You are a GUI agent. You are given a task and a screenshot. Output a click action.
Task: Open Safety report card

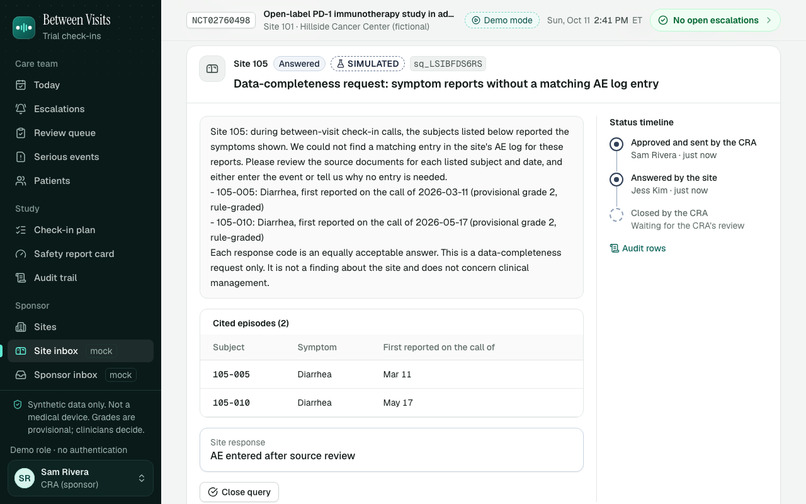coord(81,254)
